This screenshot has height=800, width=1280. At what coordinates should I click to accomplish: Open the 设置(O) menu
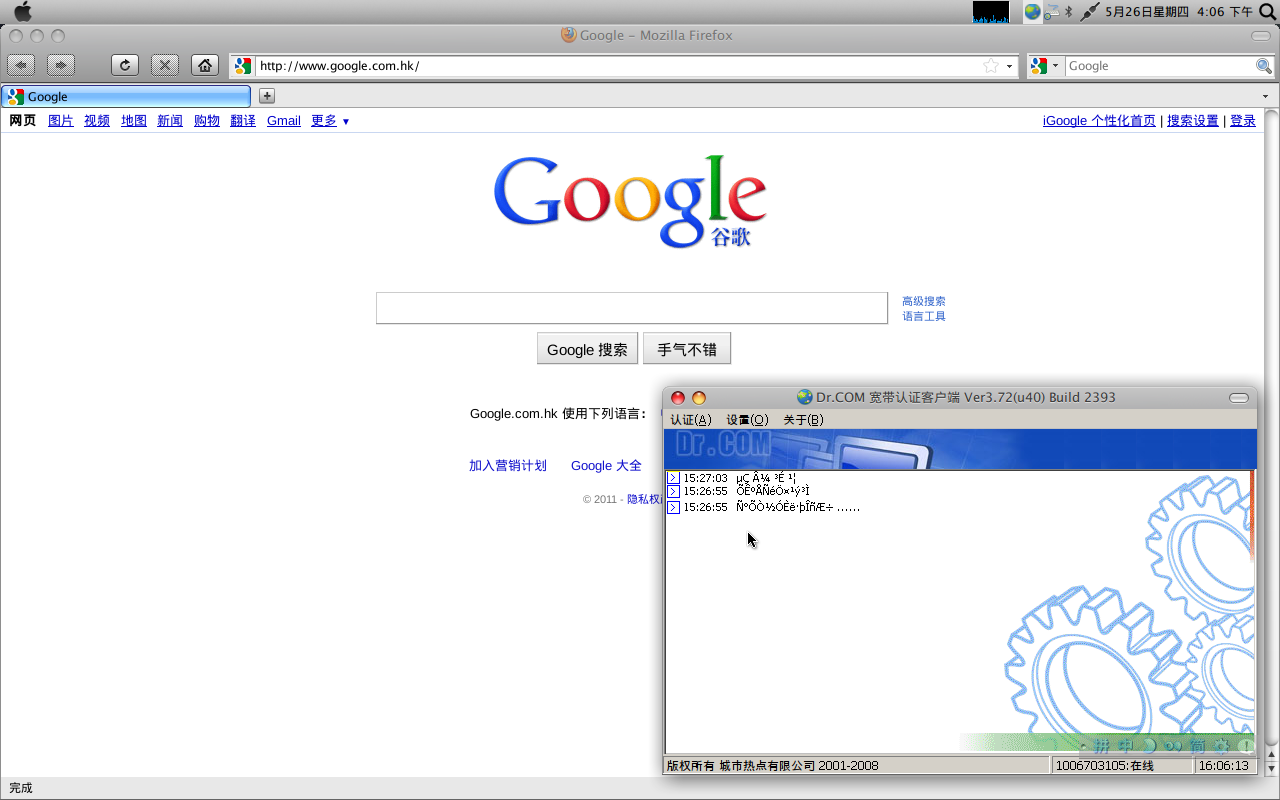[x=747, y=420]
